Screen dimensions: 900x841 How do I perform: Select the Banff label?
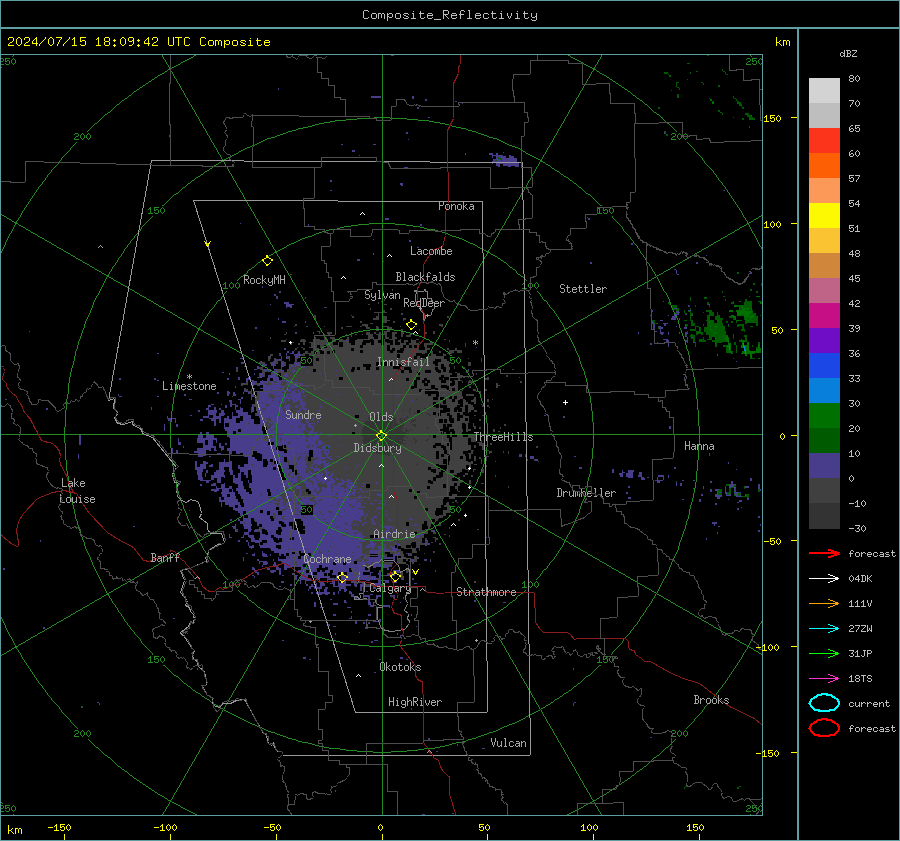coord(165,557)
